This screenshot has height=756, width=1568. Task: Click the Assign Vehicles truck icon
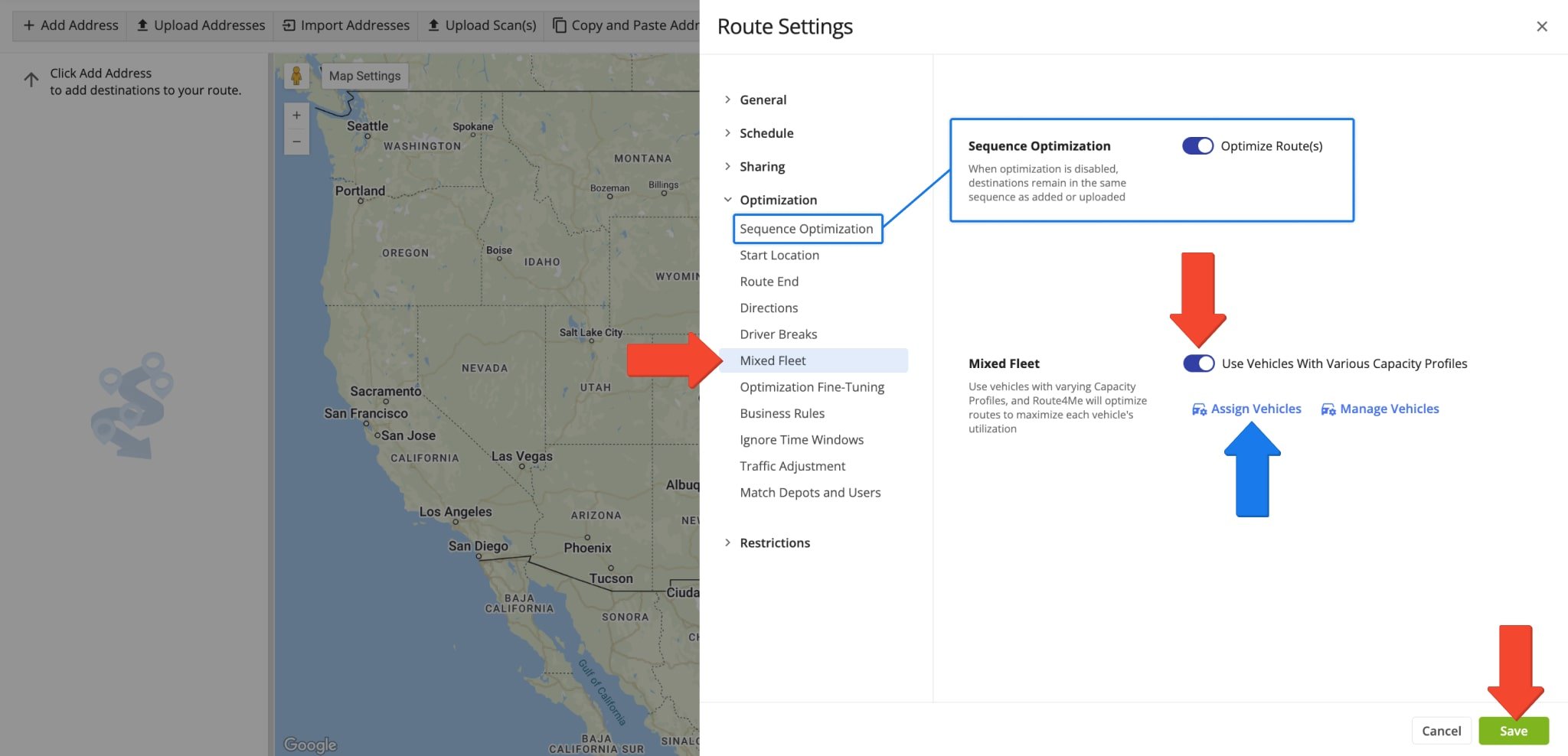(1199, 409)
